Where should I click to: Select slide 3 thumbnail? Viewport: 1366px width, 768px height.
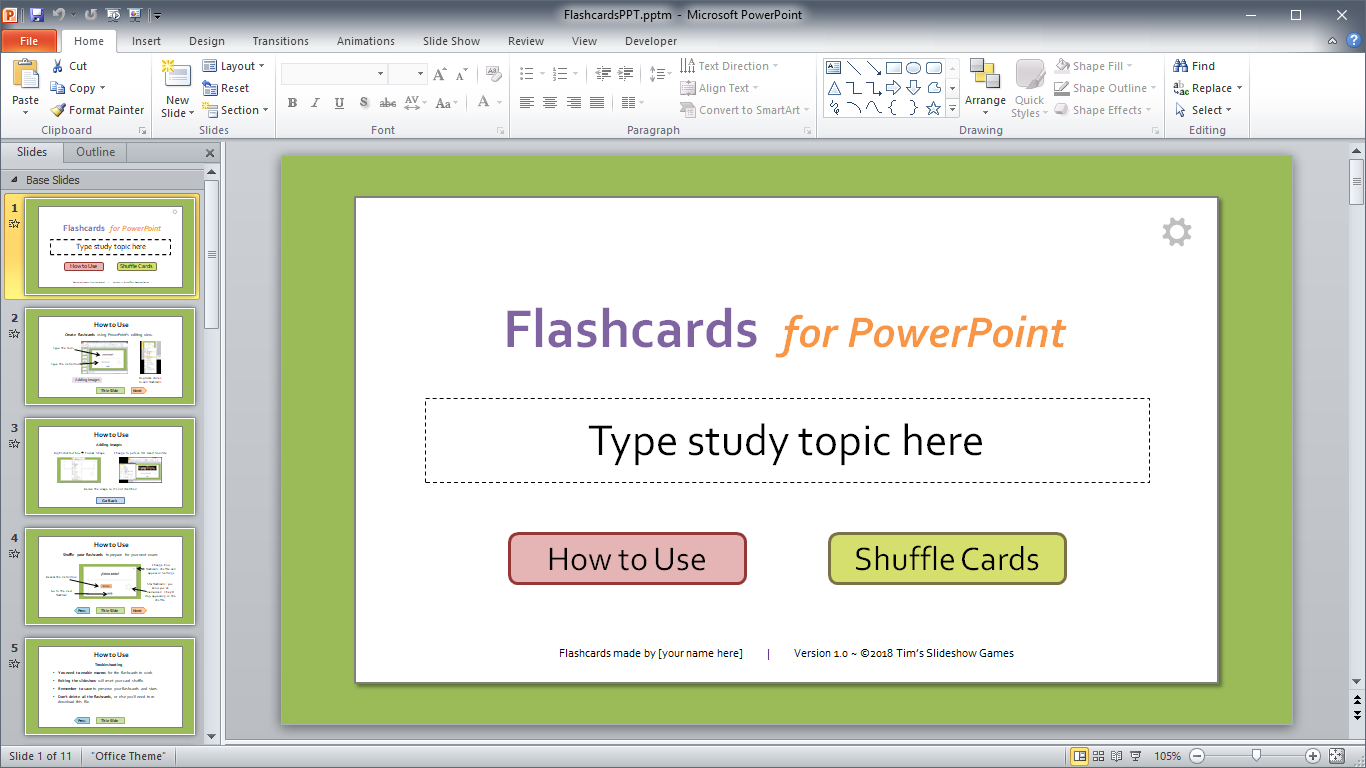pos(110,466)
